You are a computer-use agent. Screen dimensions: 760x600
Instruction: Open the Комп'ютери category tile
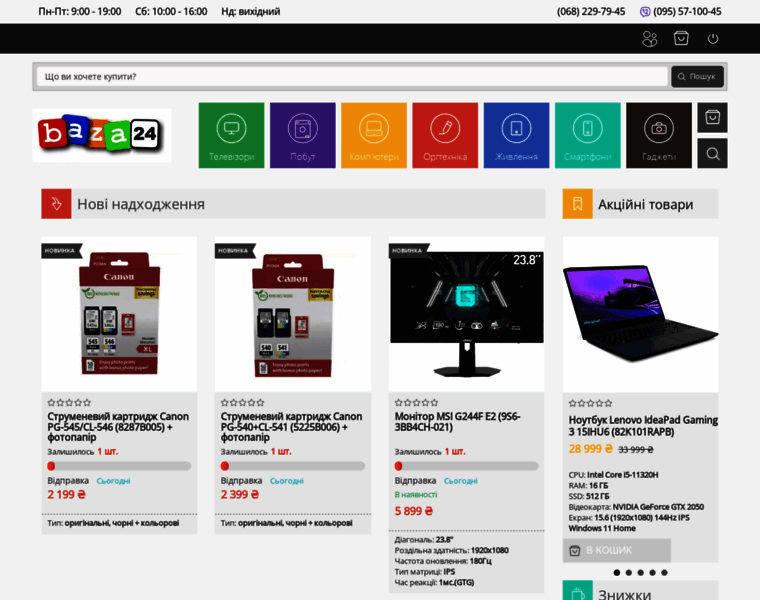(x=374, y=135)
